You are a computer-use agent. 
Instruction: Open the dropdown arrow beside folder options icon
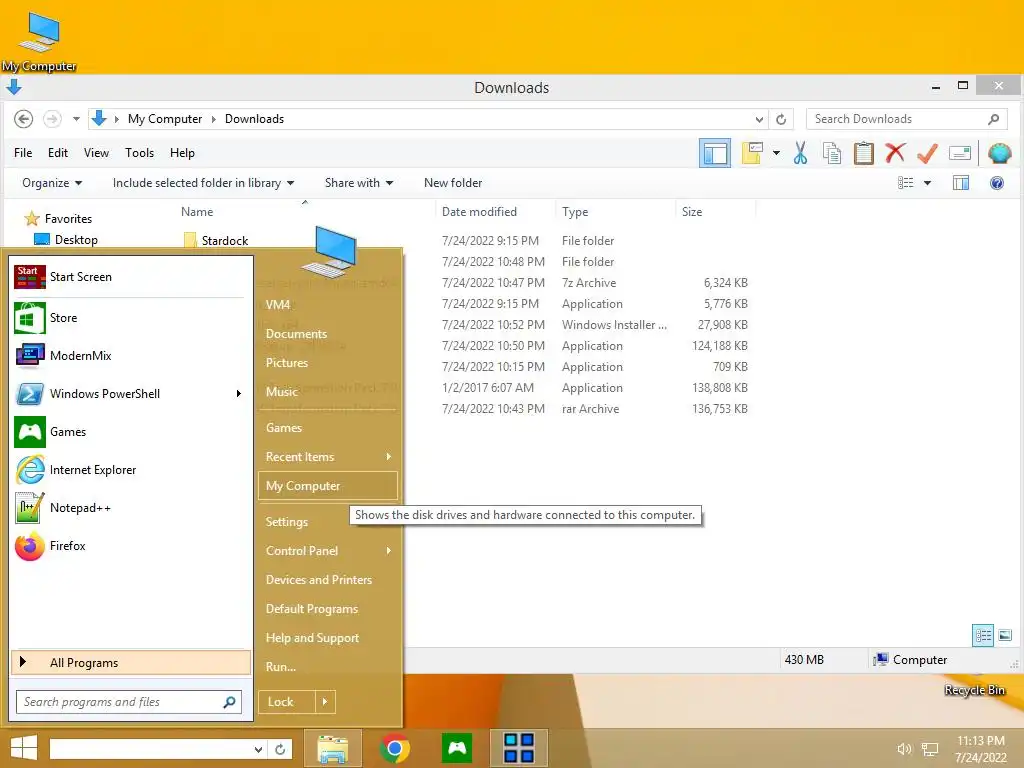[x=776, y=153]
